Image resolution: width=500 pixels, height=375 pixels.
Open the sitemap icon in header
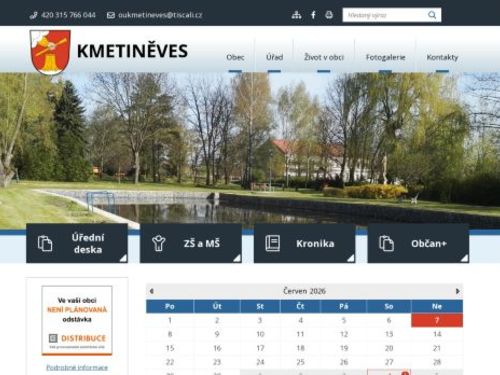pos(296,15)
